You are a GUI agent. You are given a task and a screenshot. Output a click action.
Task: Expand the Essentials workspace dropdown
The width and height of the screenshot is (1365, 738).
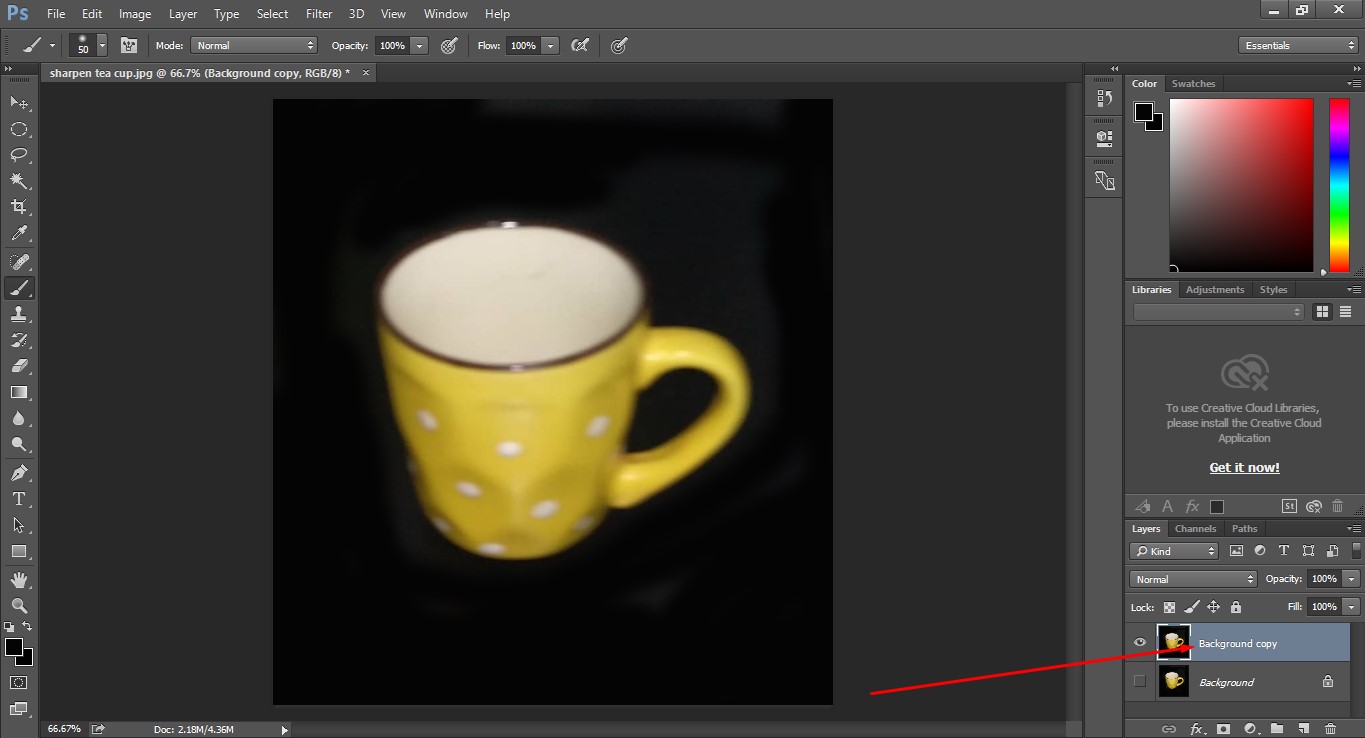pyautogui.click(x=1297, y=46)
